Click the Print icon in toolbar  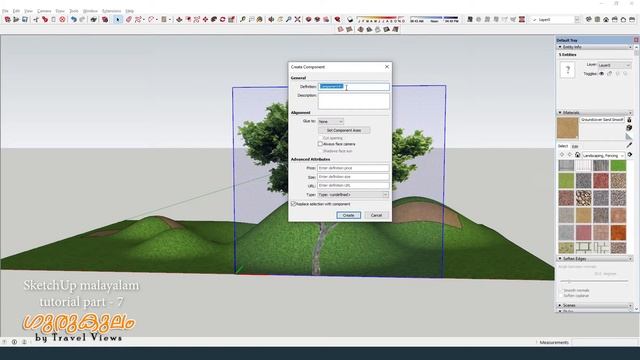click(x=93, y=19)
